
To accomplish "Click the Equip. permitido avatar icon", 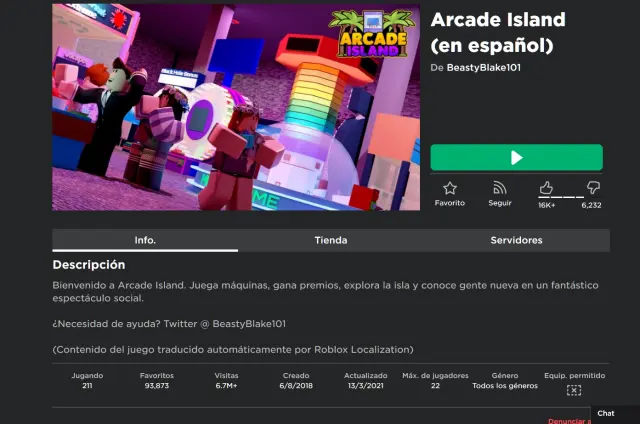I will 574,391.
